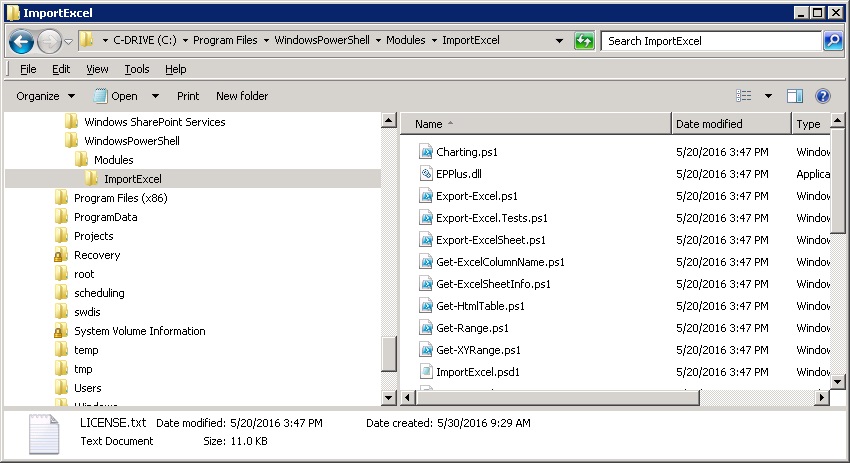This screenshot has height=463, width=850.
Task: Open the View menu
Action: [97, 69]
